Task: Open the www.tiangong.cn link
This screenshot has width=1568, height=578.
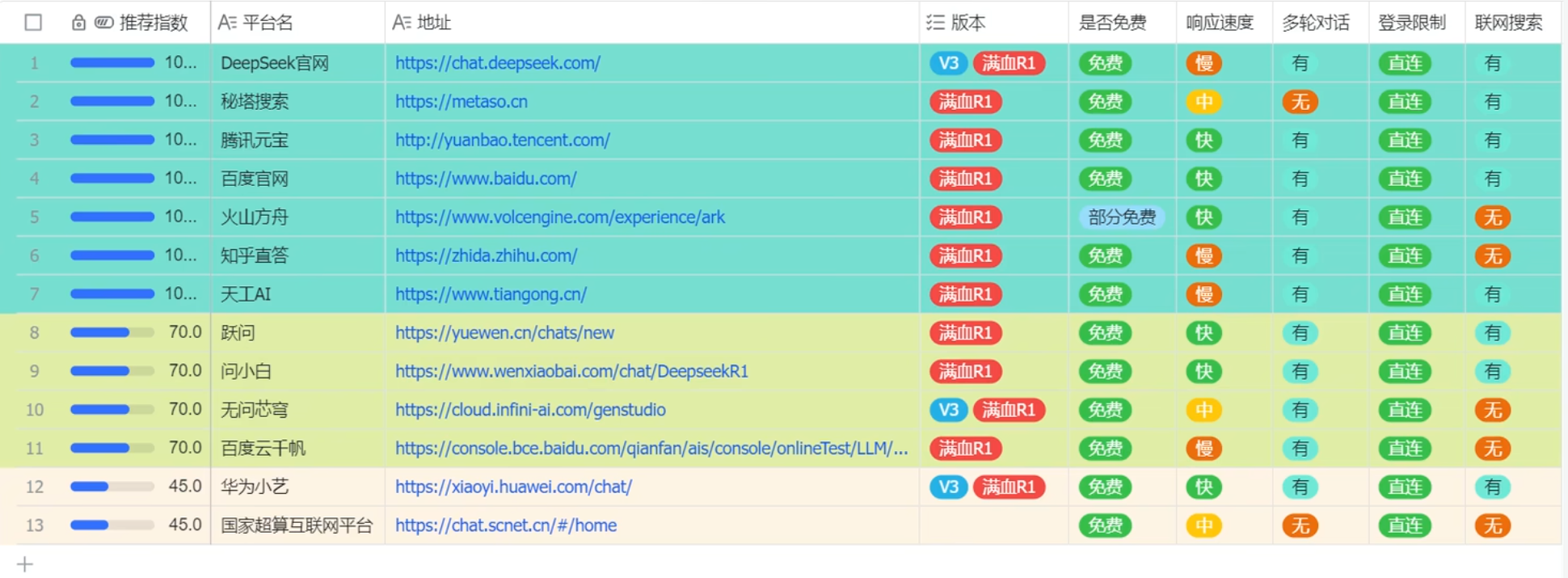Action: click(x=491, y=294)
